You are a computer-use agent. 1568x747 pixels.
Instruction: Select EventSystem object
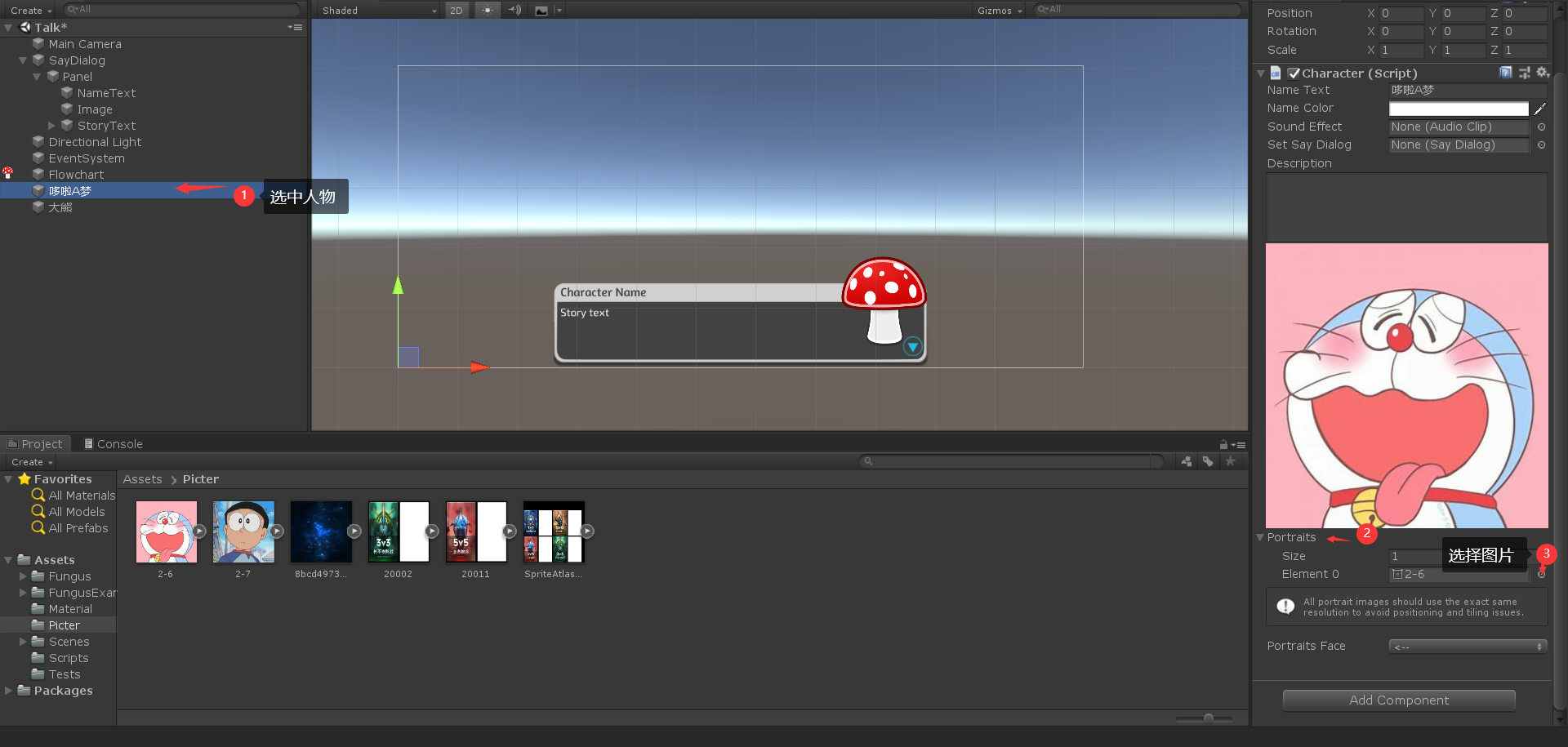87,158
